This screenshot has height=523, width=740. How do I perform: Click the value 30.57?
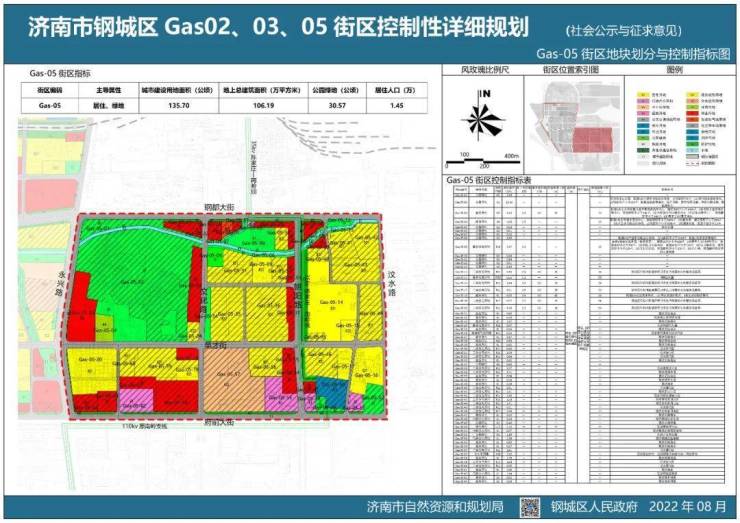pyautogui.click(x=337, y=106)
